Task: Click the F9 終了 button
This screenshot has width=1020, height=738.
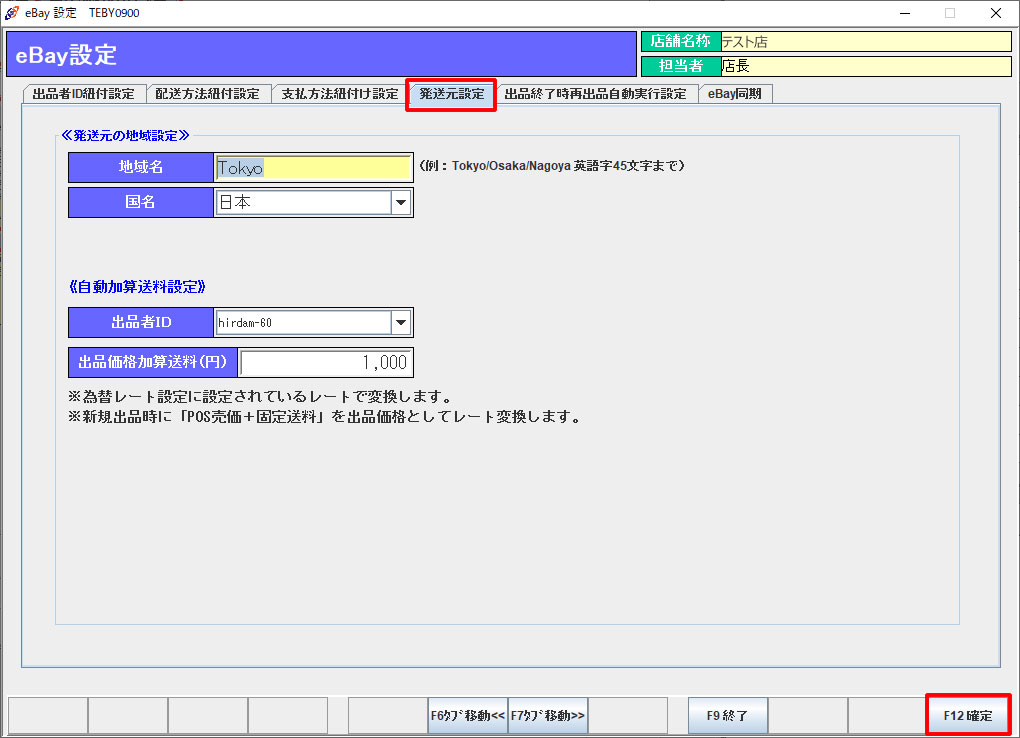Action: 727,716
